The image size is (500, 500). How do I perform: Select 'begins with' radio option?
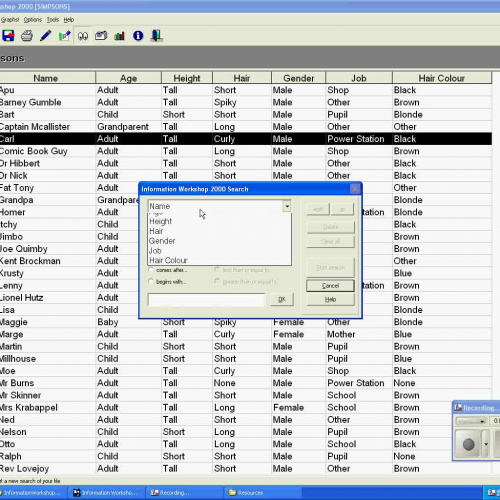(151, 282)
